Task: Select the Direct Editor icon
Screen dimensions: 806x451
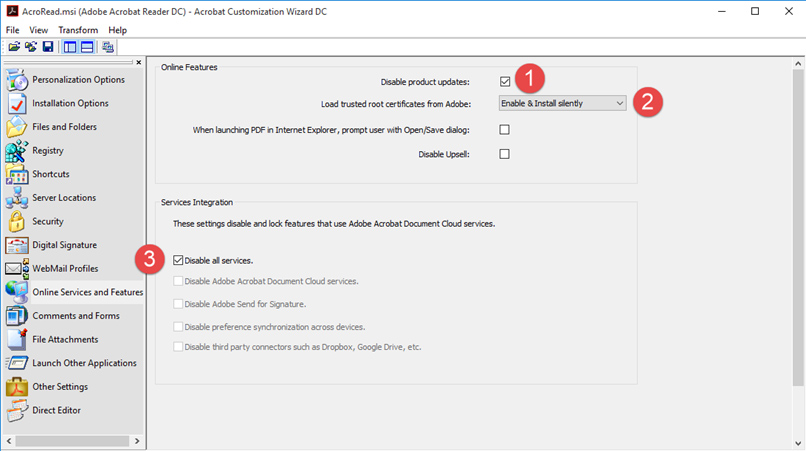Action: 16,410
